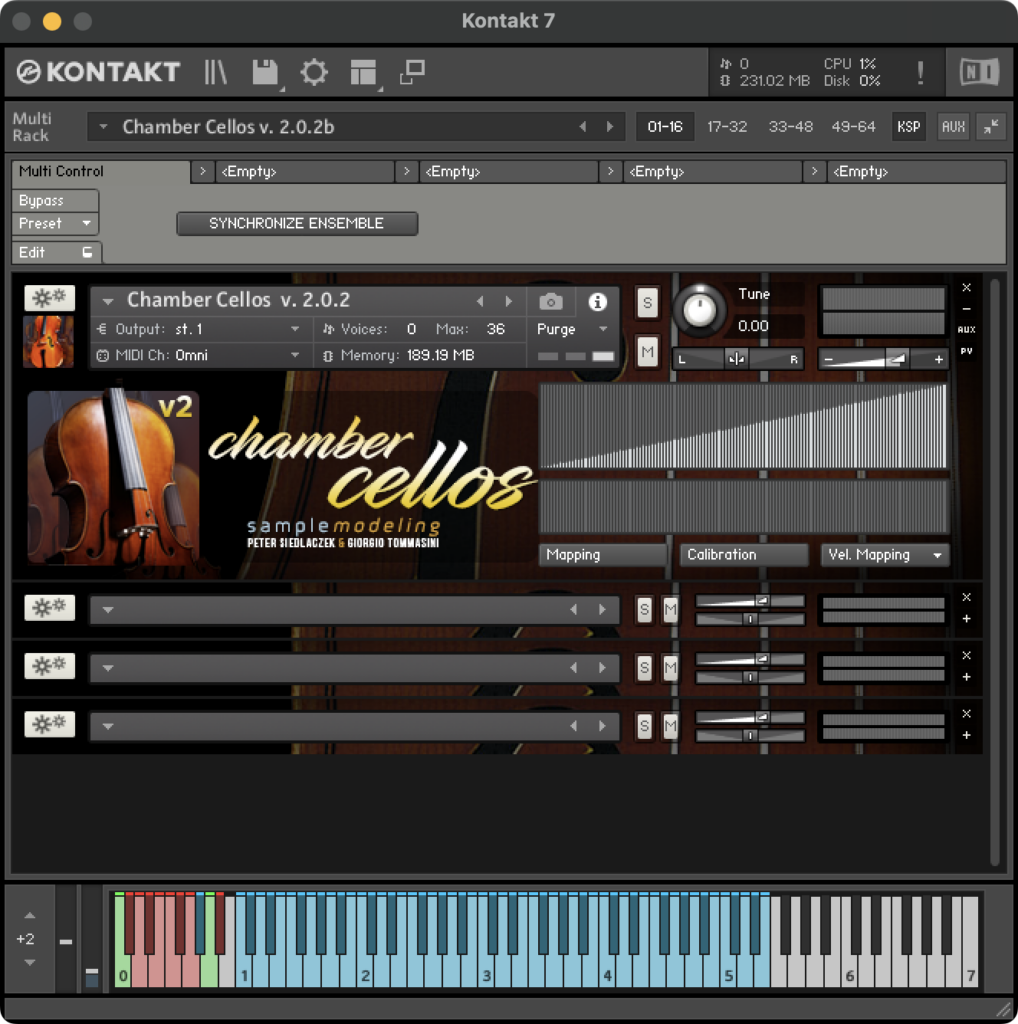1018x1024 pixels.
Task: Click the Chamber Cellos volume slider
Action: point(883,359)
